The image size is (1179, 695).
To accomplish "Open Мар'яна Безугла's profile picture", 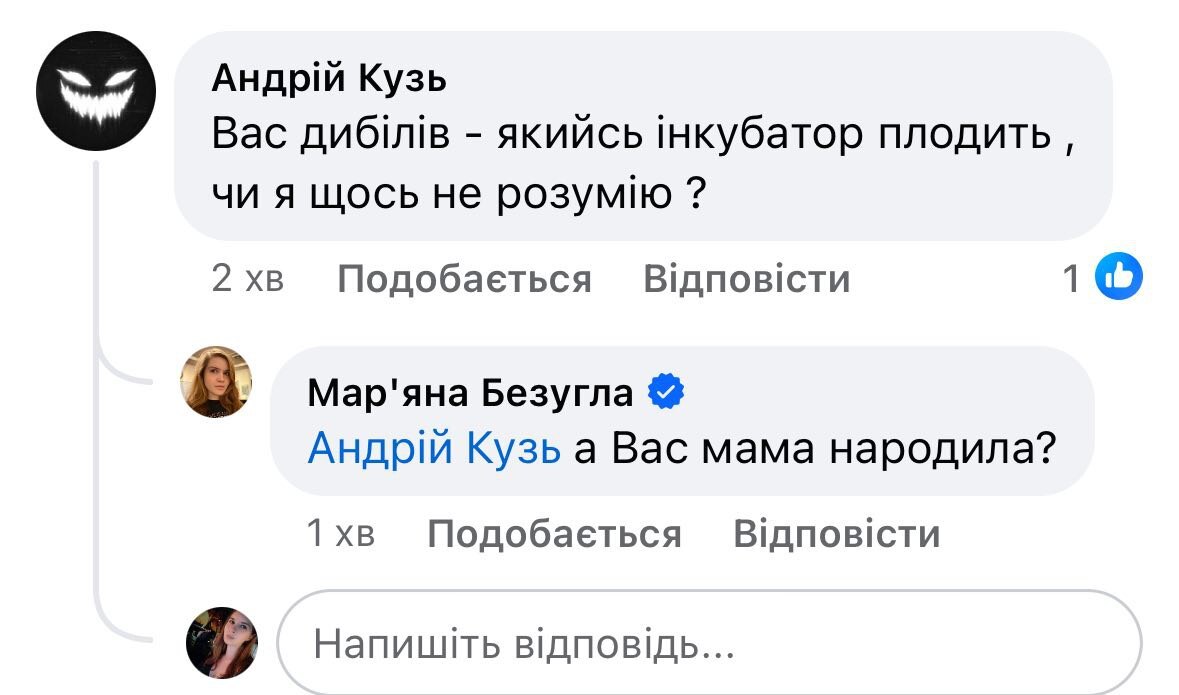I will click(x=215, y=382).
